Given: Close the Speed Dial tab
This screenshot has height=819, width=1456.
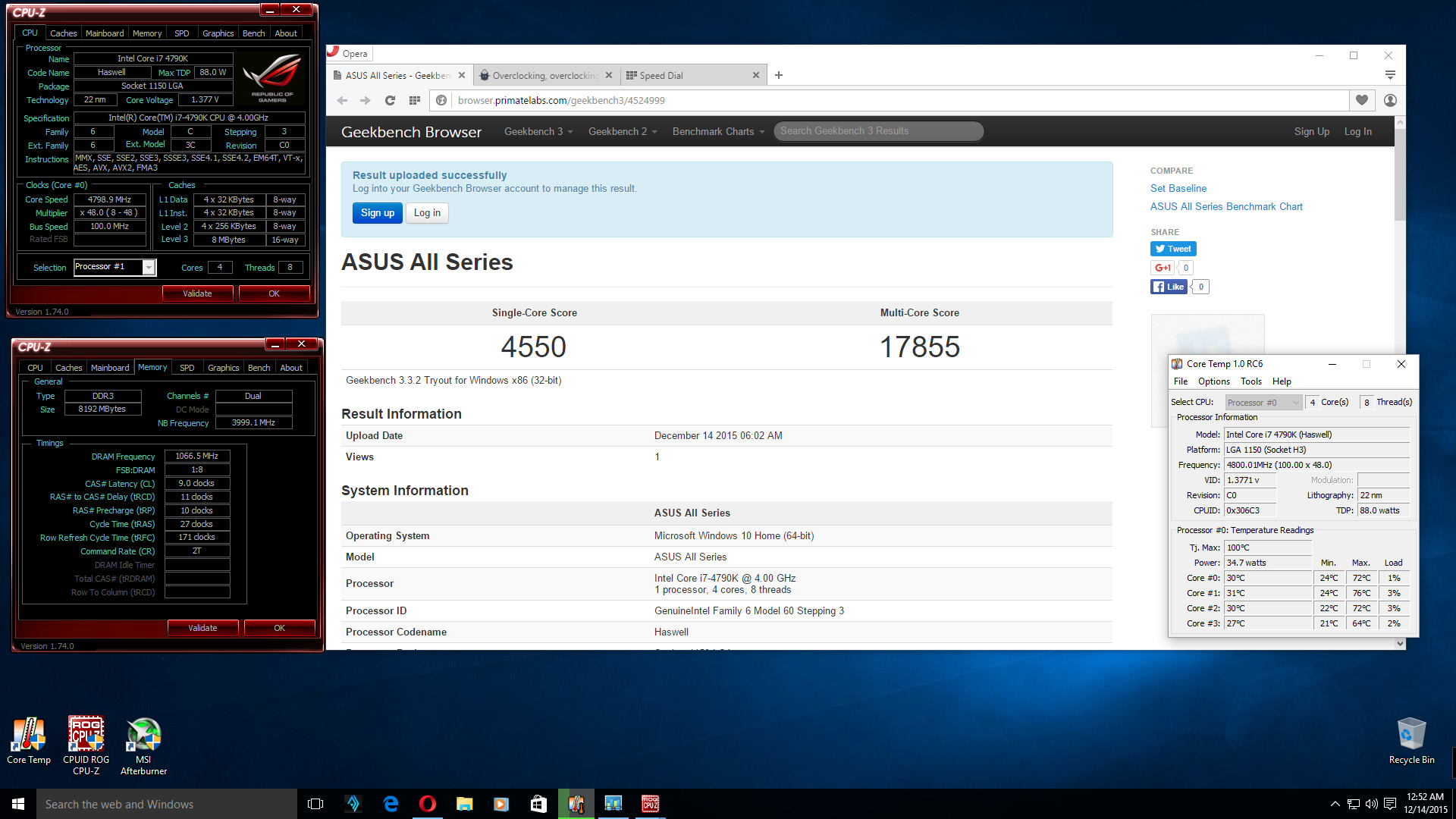Looking at the screenshot, I should [x=756, y=75].
